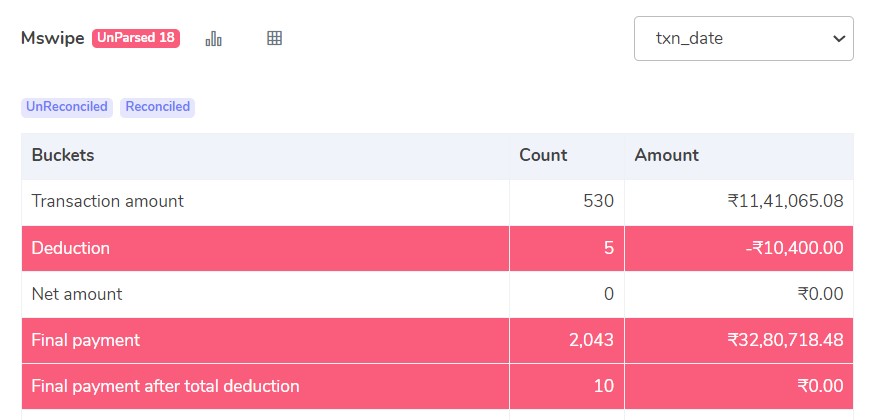
Task: Click the Buckets column header
Action: click(63, 155)
